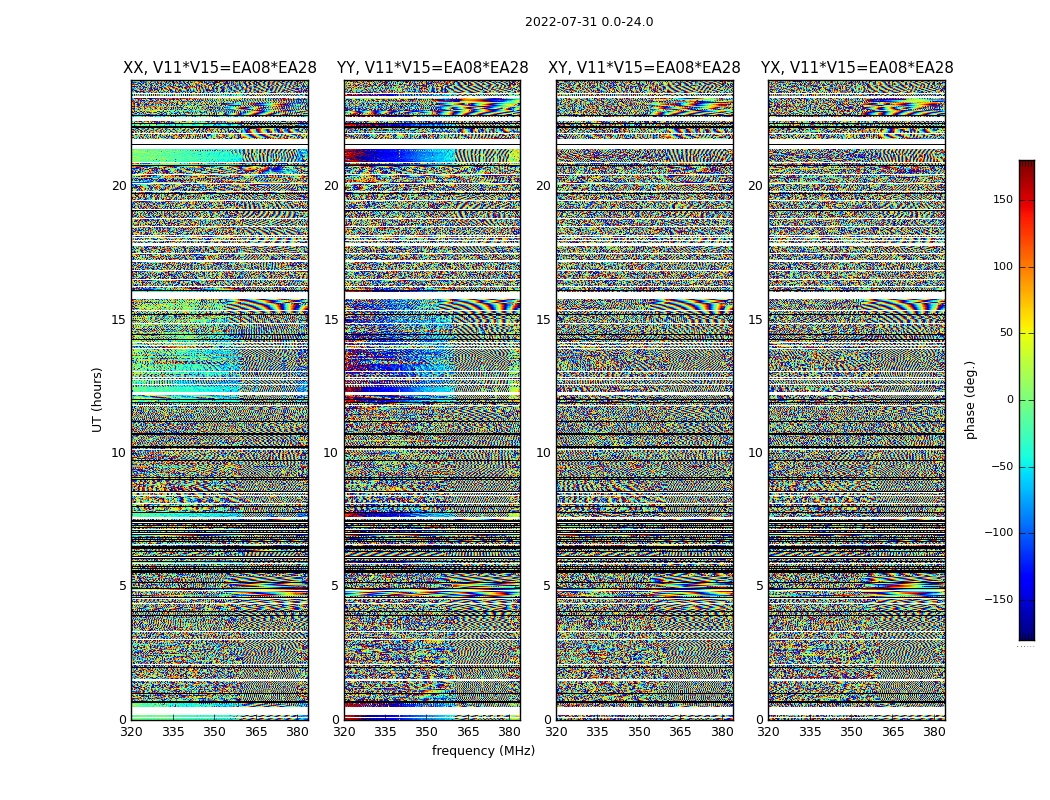Click the 380 MHz tick under XX plot
The width and height of the screenshot is (1050, 800).
pos(297,732)
